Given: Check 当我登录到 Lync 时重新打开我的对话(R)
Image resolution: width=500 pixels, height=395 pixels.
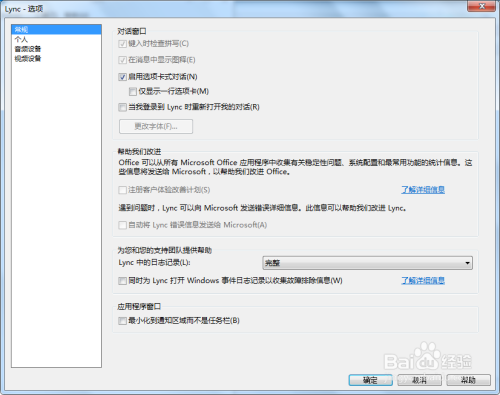Looking at the screenshot, I should point(122,107).
